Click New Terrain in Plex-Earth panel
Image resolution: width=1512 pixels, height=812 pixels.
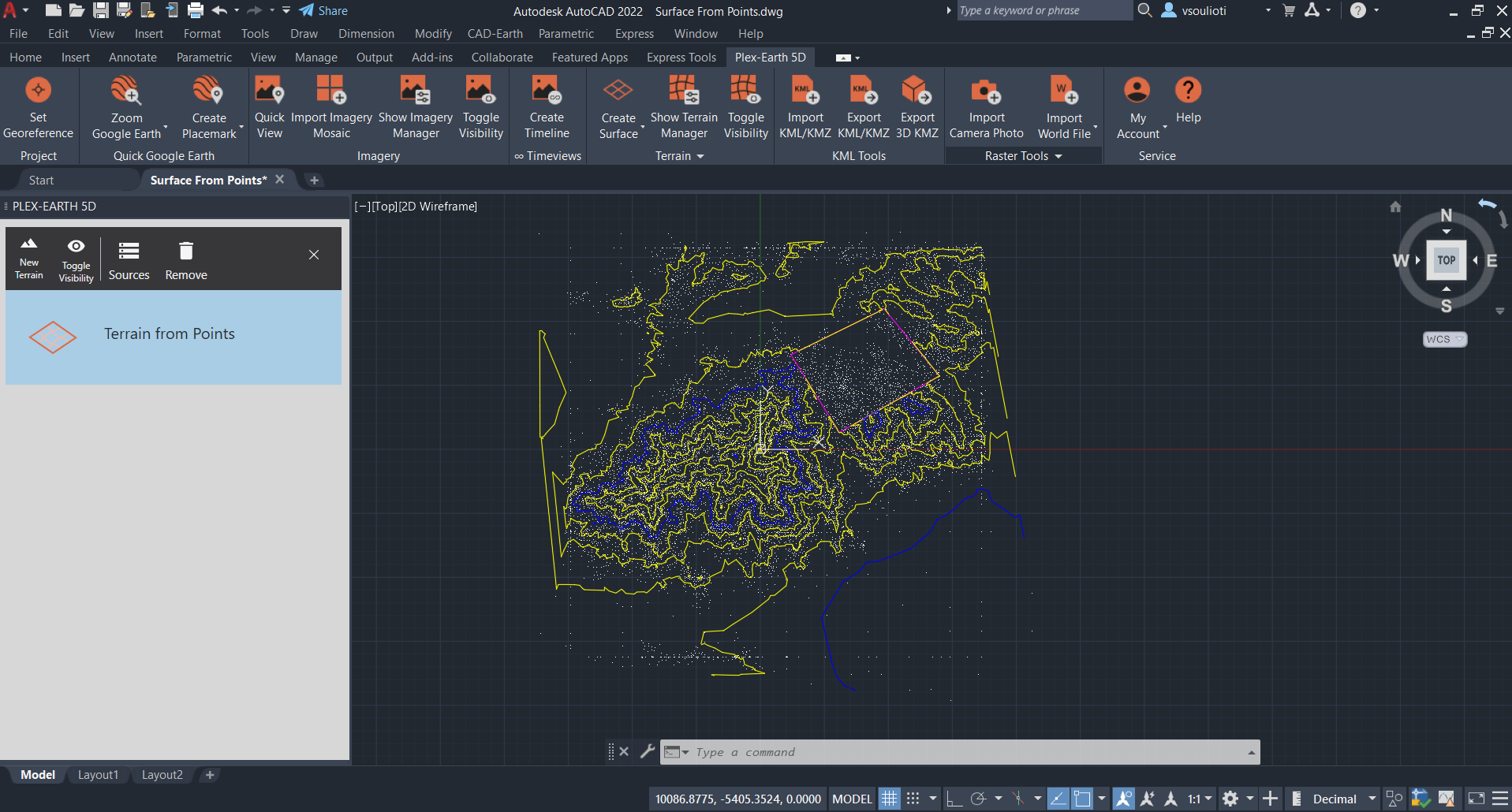pyautogui.click(x=29, y=259)
